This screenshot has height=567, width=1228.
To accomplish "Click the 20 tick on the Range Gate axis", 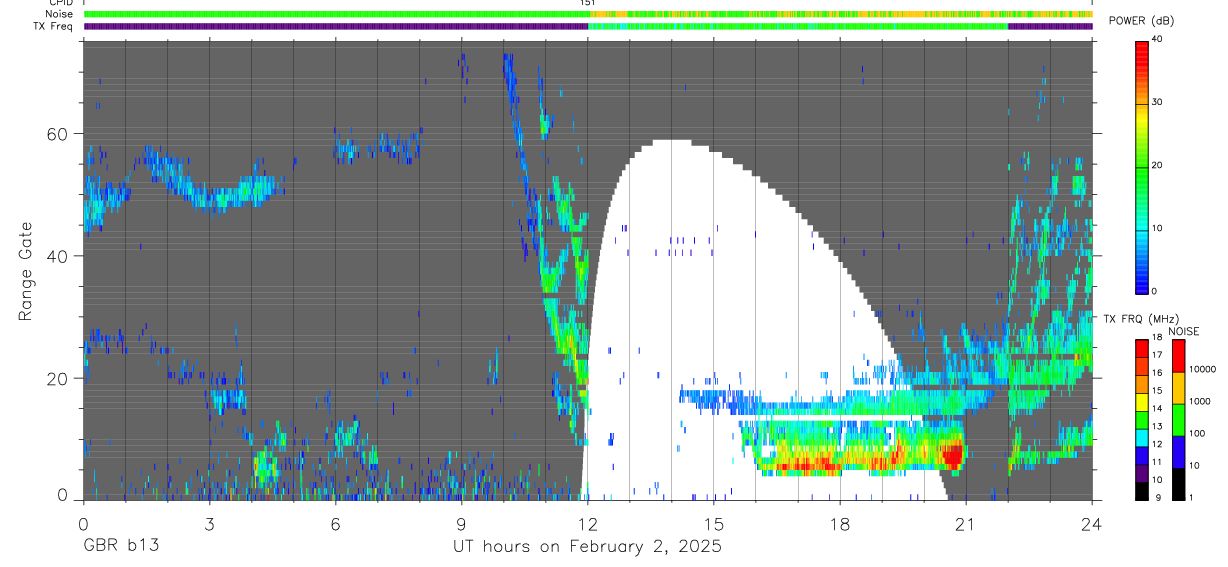I will [58, 378].
